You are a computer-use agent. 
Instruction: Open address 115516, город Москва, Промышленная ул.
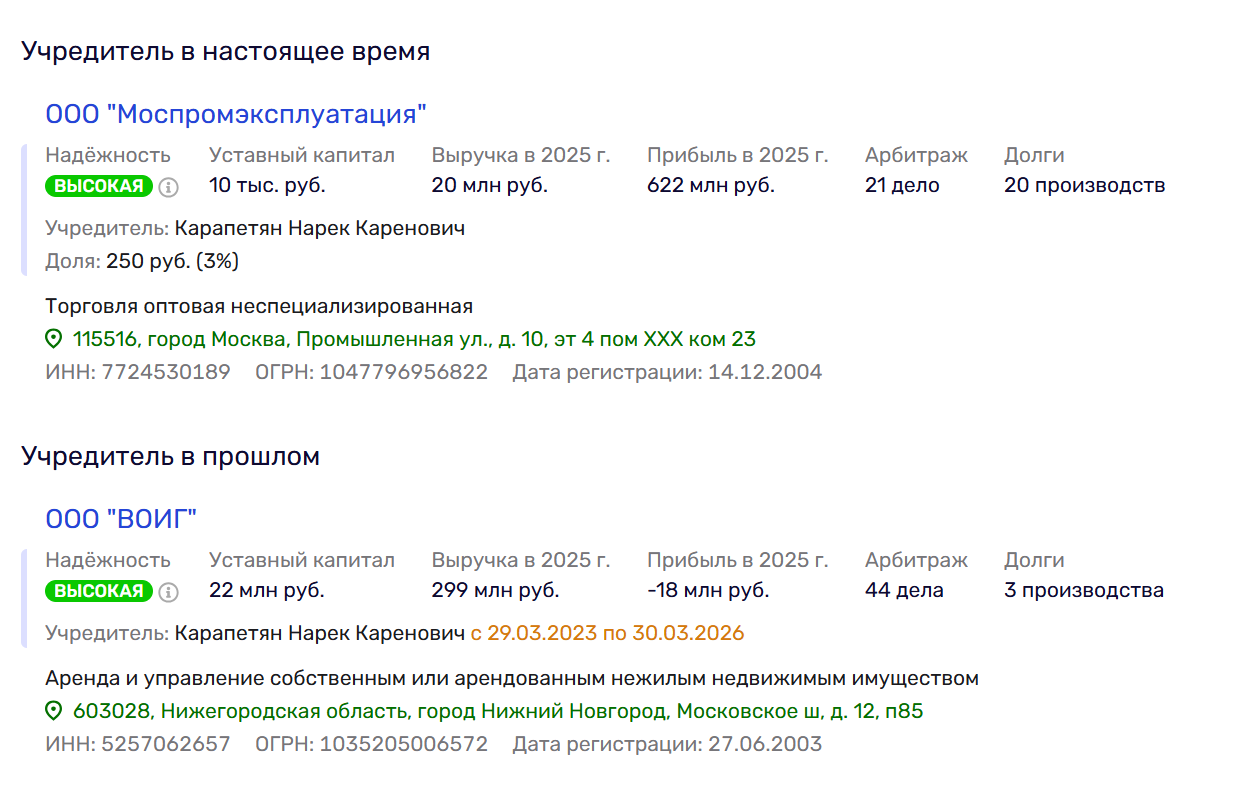[x=414, y=340]
